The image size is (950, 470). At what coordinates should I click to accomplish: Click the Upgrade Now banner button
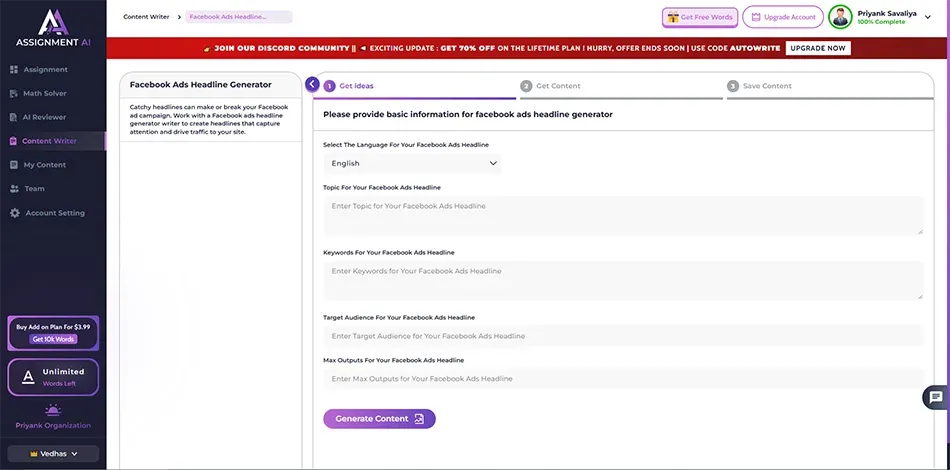(818, 48)
